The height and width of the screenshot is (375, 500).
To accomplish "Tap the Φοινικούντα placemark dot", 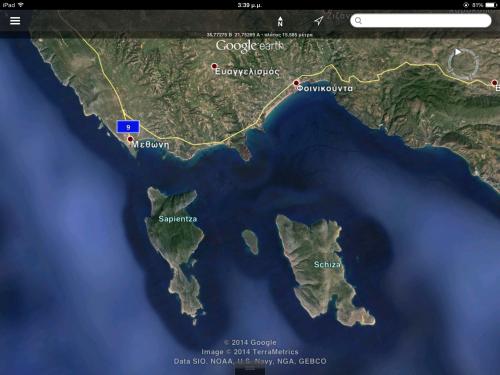I will tap(296, 83).
